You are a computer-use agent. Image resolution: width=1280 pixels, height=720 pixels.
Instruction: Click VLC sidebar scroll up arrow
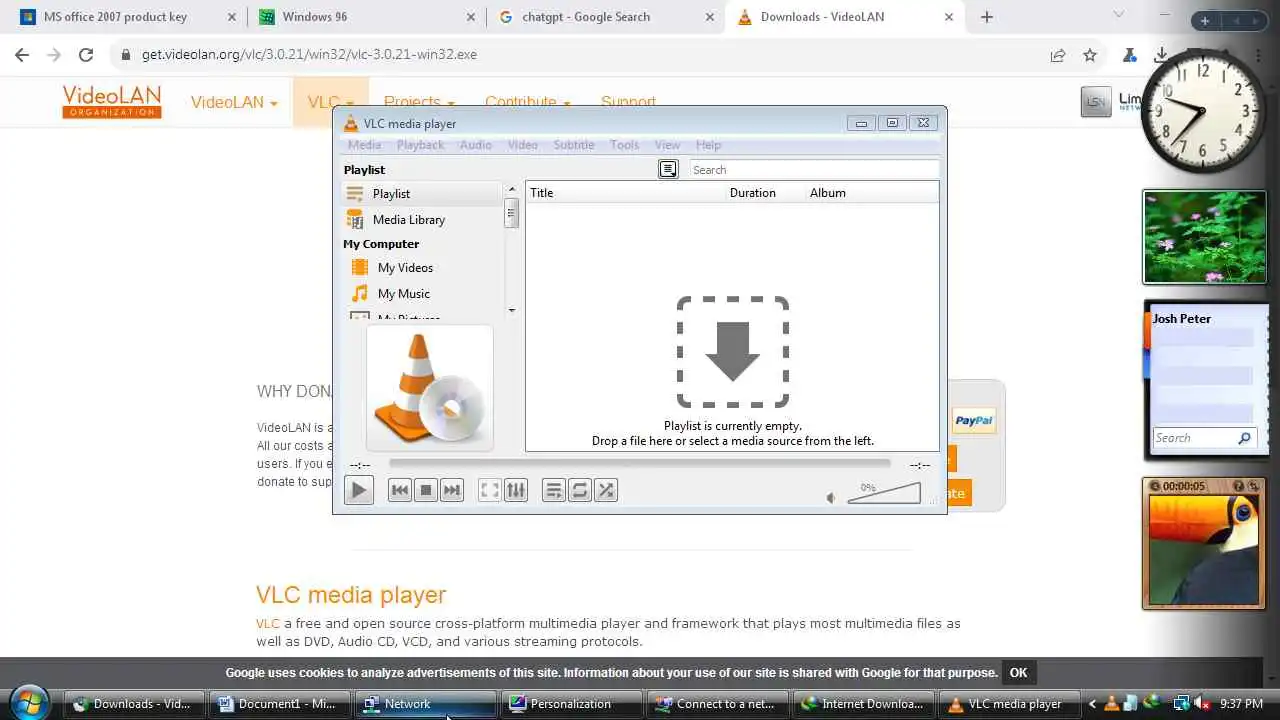click(x=512, y=189)
